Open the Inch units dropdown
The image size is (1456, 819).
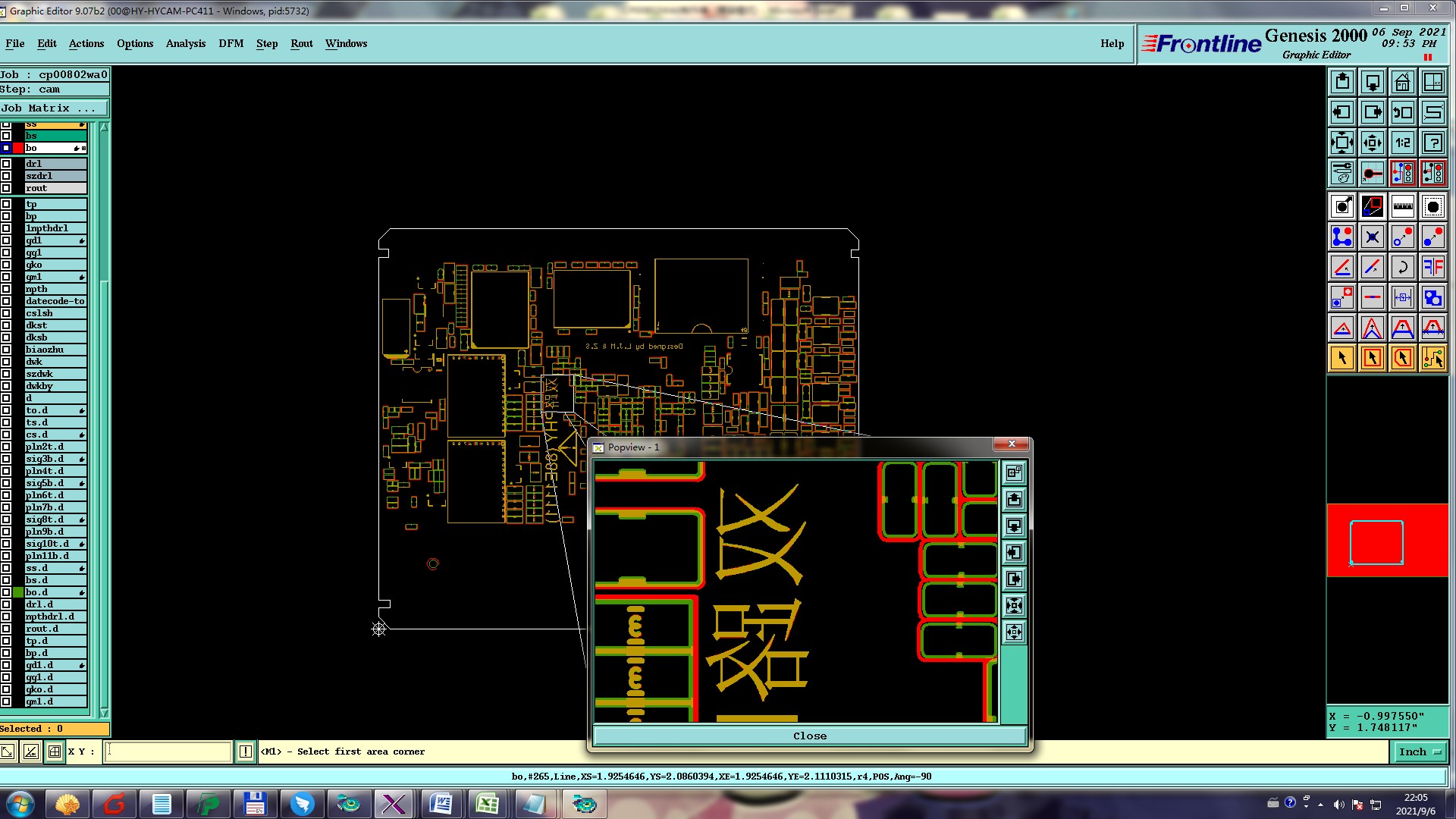pos(1419,752)
